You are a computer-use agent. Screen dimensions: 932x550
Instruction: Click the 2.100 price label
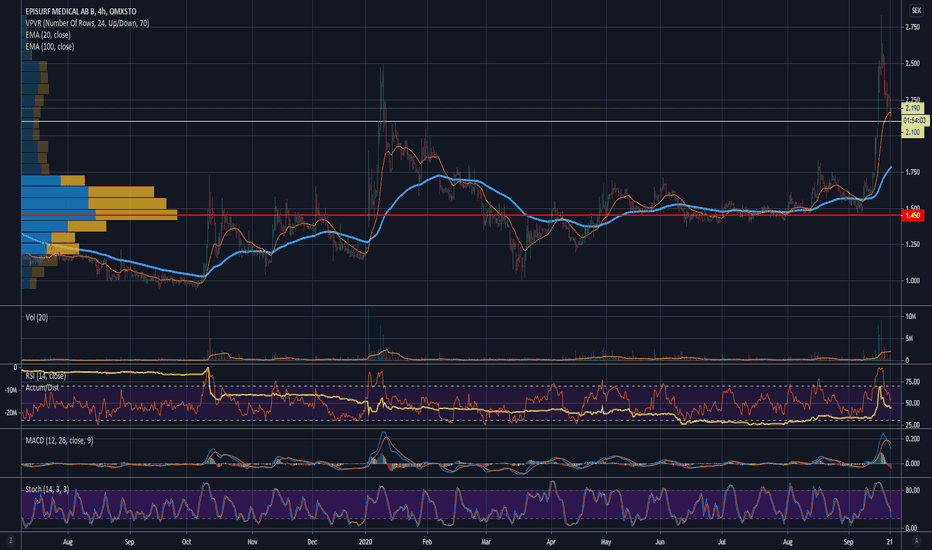coord(913,132)
